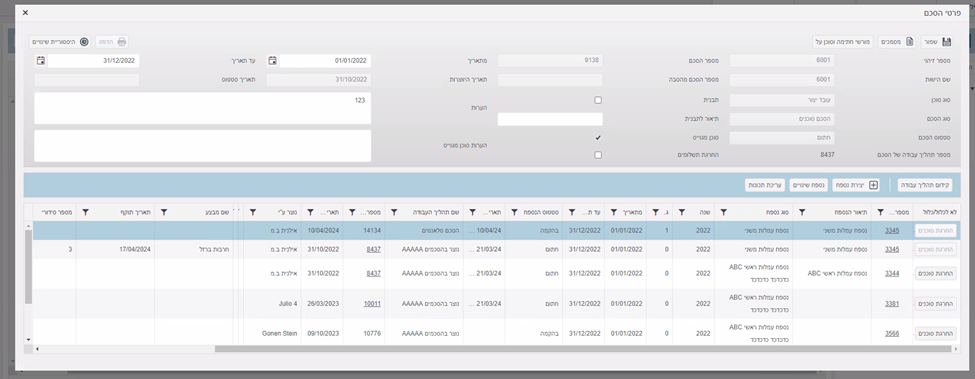
Task: Select the date cell 09/10/2023
Action: 322,334
